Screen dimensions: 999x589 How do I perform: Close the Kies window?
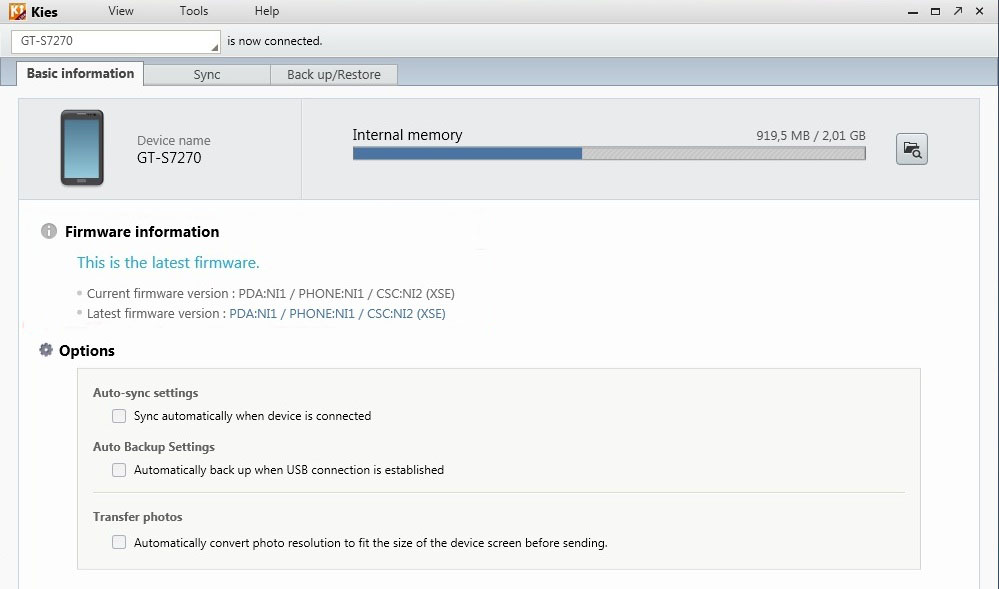pyautogui.click(x=981, y=11)
